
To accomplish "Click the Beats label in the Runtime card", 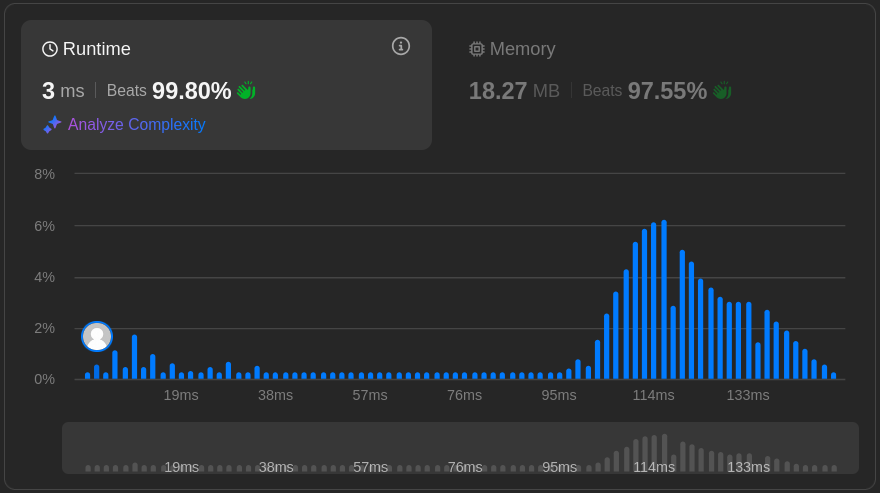I will pyautogui.click(x=126, y=90).
